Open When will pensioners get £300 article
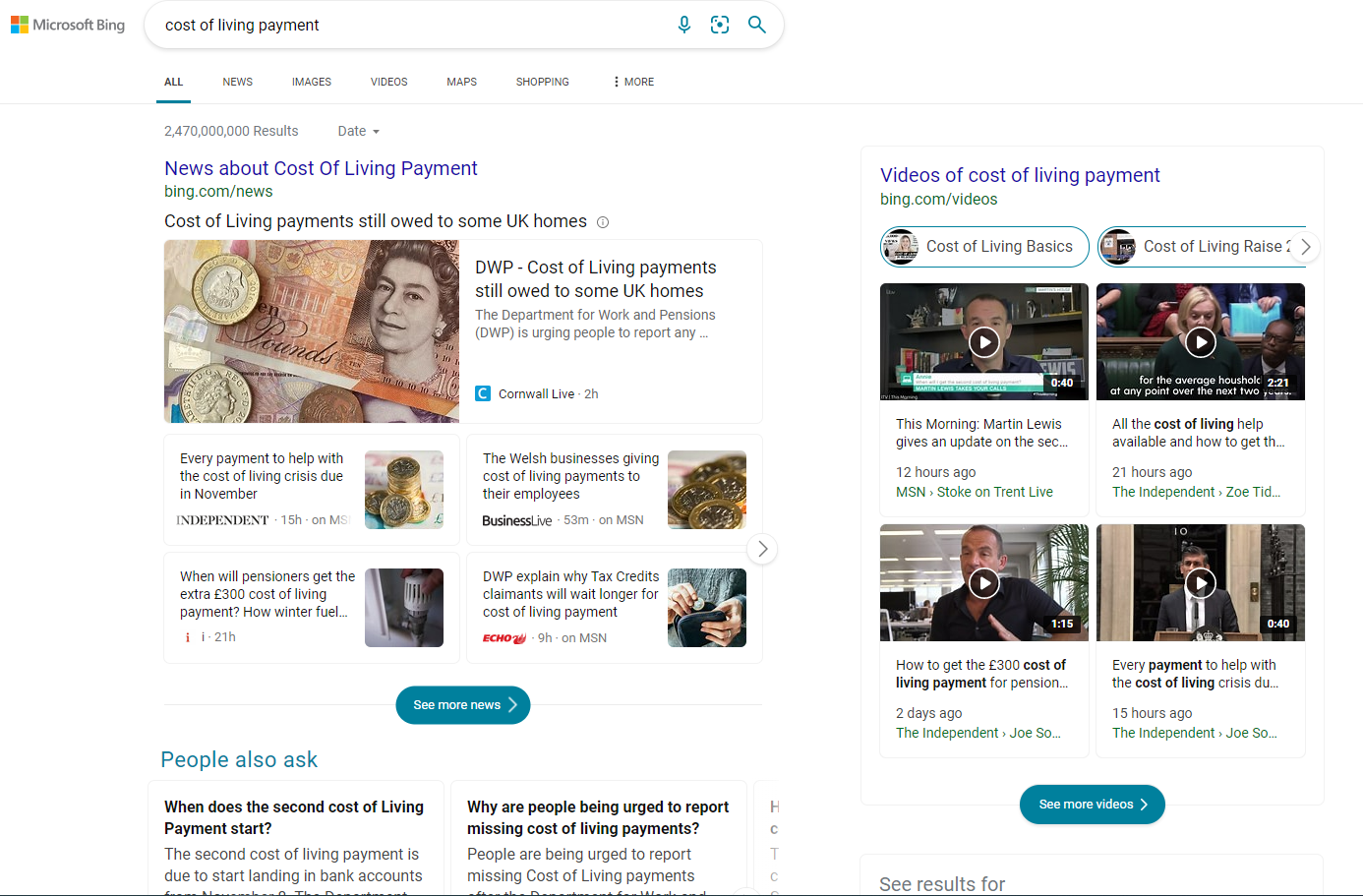Screen dimensions: 1363x896 267,594
